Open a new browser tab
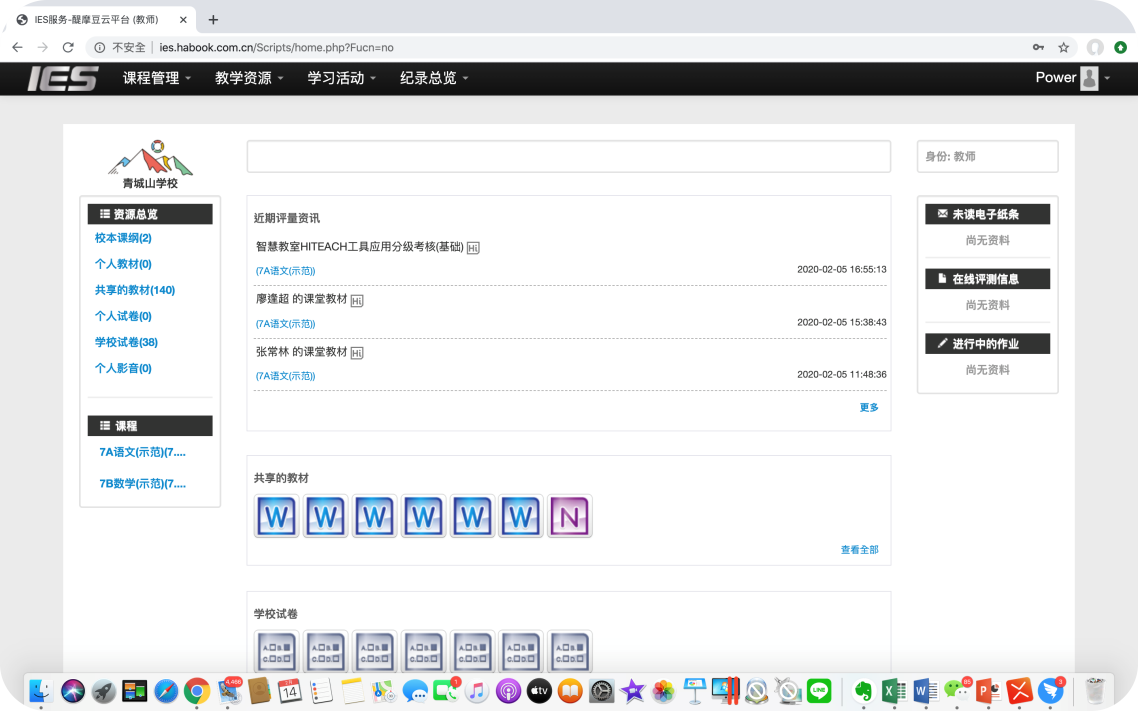Viewport: 1138px width, 711px height. pyautogui.click(x=213, y=20)
